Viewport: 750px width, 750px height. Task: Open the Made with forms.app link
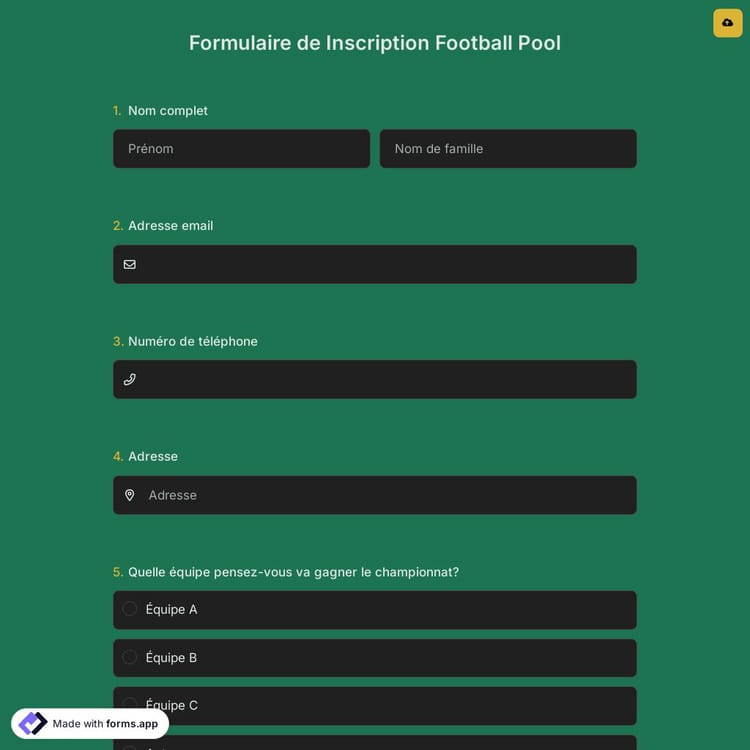104,723
